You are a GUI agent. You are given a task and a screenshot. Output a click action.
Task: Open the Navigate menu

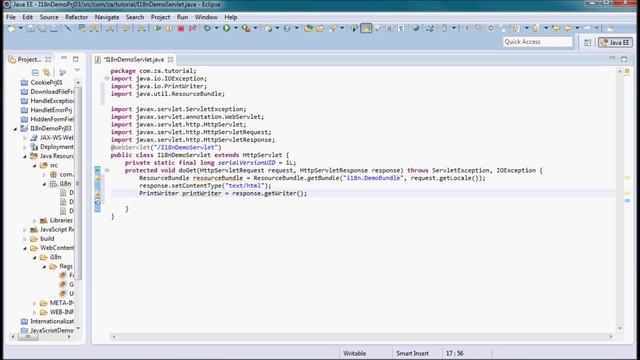tap(107, 17)
